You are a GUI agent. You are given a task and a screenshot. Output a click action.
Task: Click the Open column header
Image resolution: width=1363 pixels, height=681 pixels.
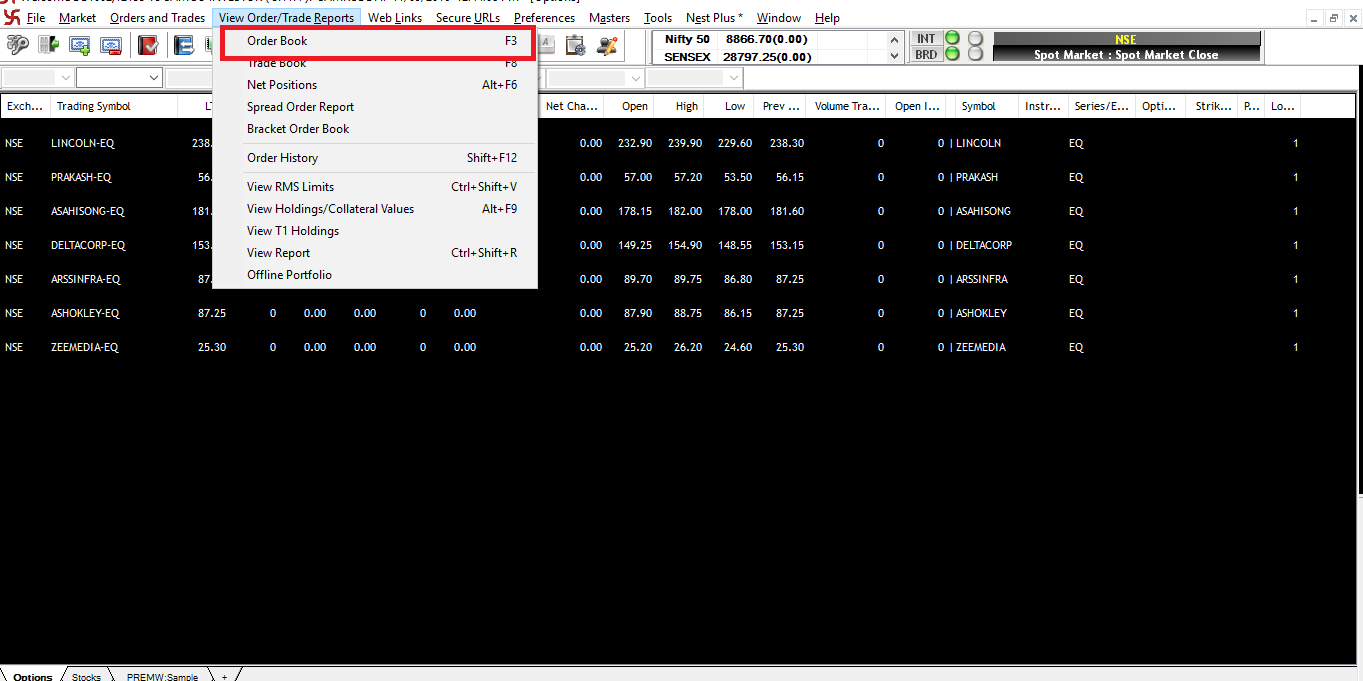(629, 106)
